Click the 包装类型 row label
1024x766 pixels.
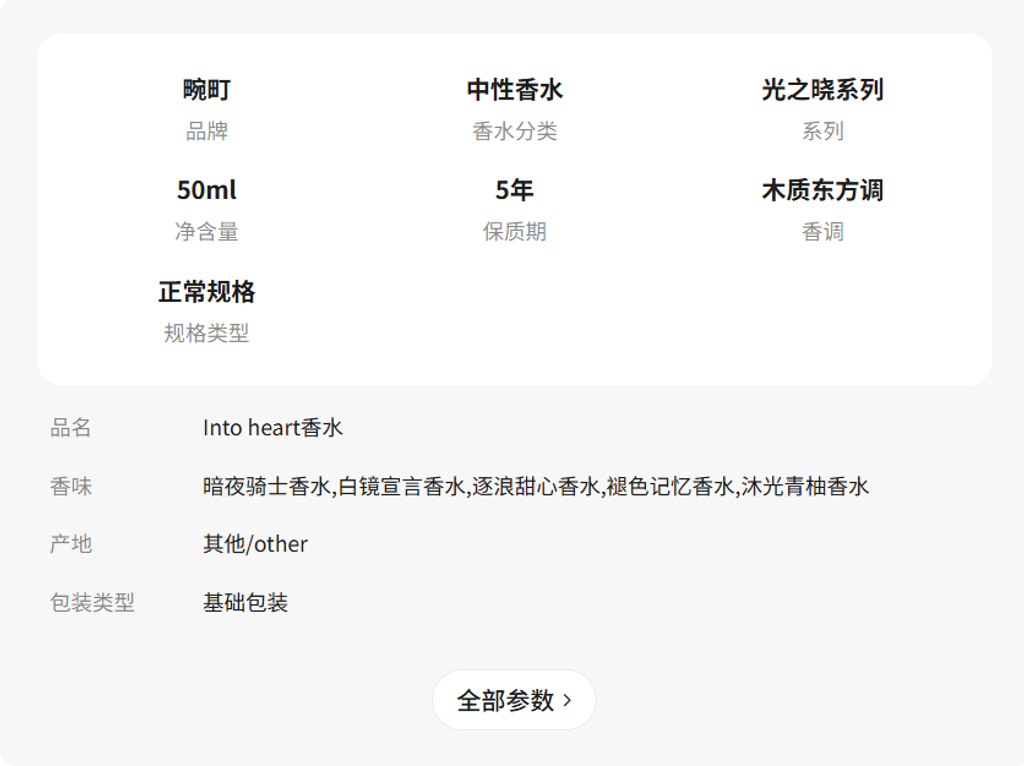(92, 603)
